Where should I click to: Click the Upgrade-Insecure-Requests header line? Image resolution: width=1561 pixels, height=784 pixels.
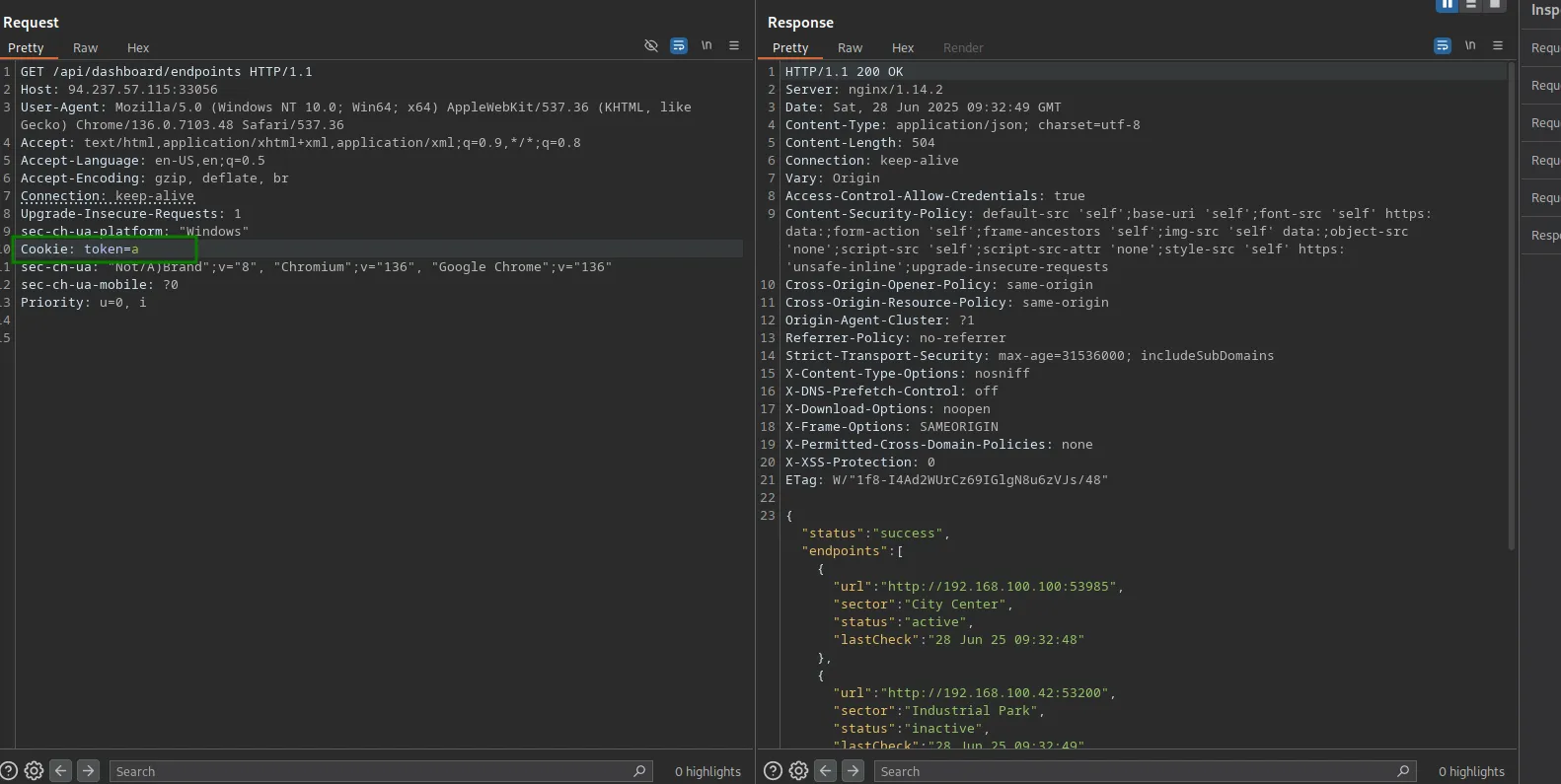(x=130, y=214)
